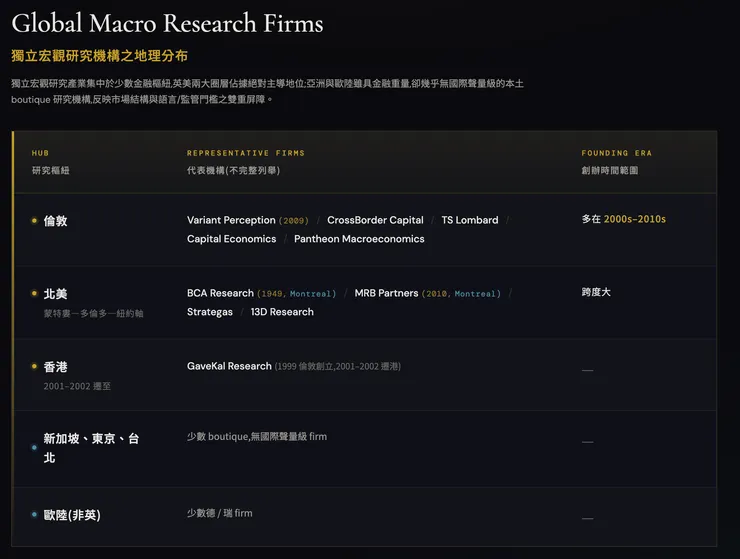Click the introductory paragraph mentioning boutique 研究機構
Image resolution: width=740 pixels, height=559 pixels.
point(268,92)
